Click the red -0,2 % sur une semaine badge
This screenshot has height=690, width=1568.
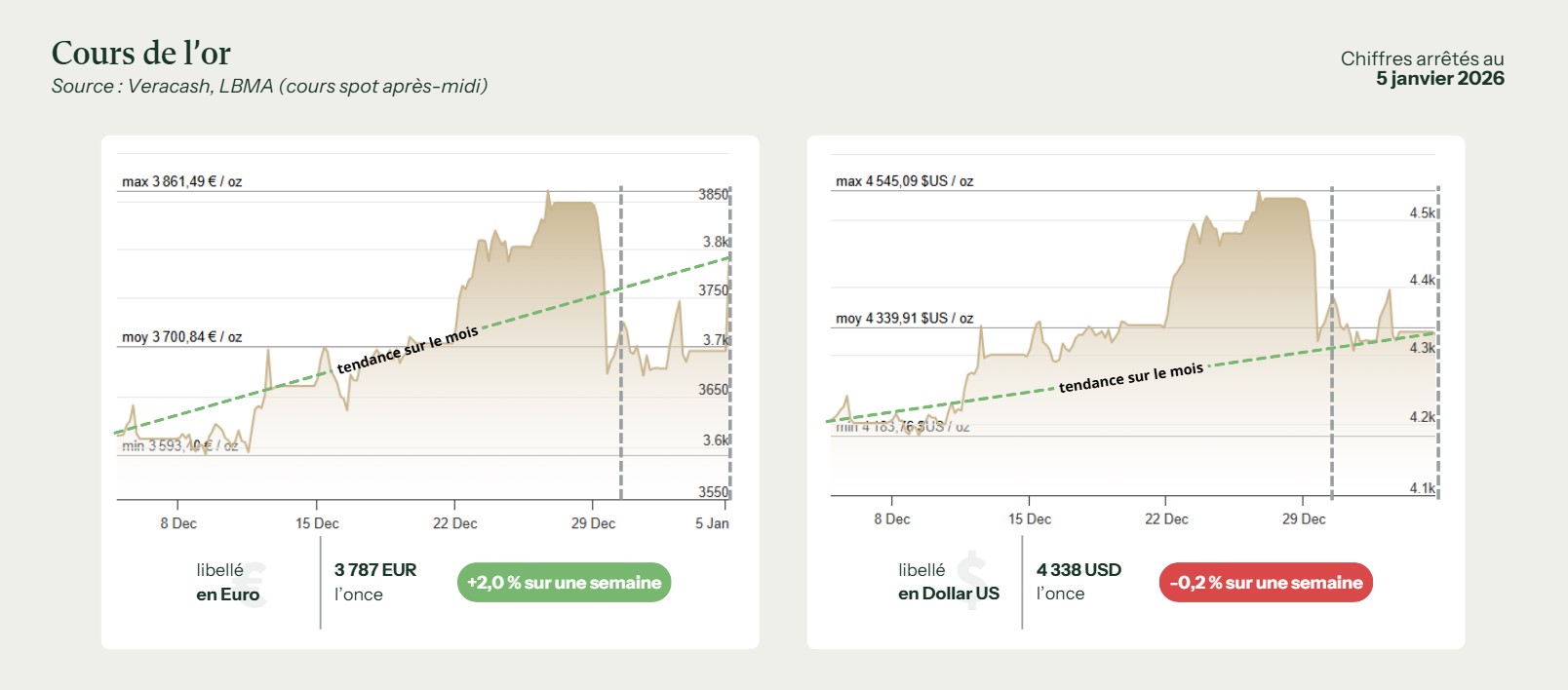tap(1266, 583)
